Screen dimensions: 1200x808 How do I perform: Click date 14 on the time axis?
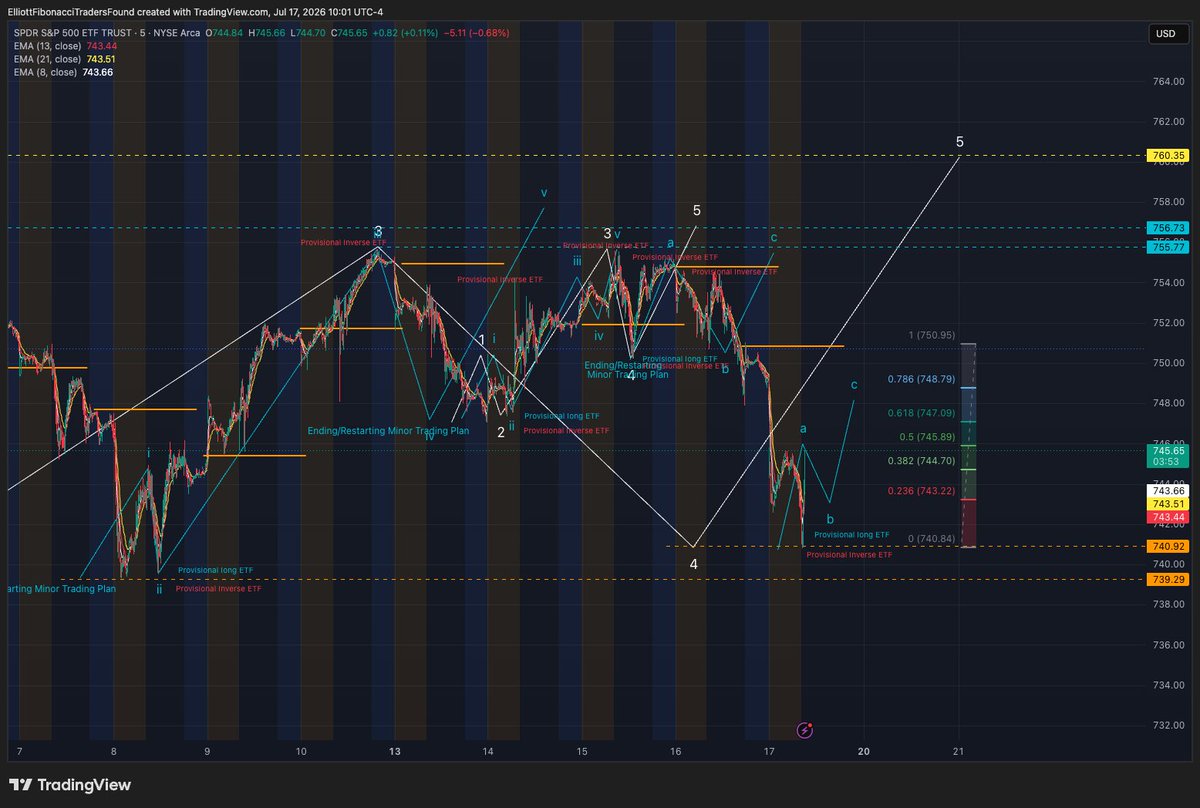coord(488,750)
